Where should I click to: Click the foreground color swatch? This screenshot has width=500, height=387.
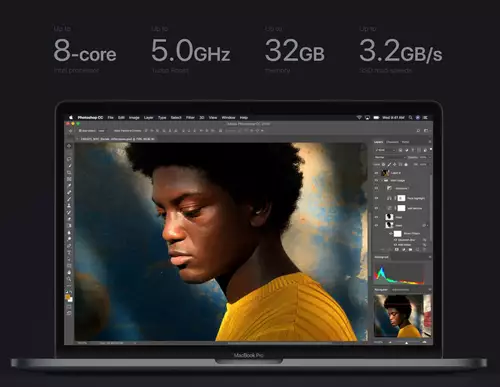coord(68,296)
